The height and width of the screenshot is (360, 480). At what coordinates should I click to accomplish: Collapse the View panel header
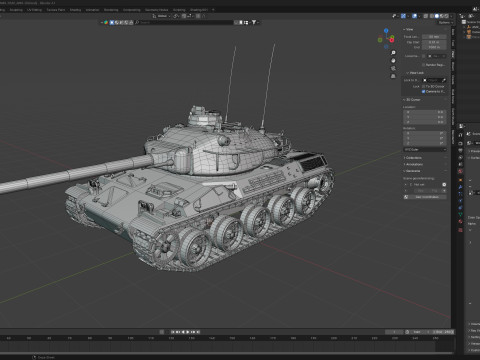coord(408,29)
